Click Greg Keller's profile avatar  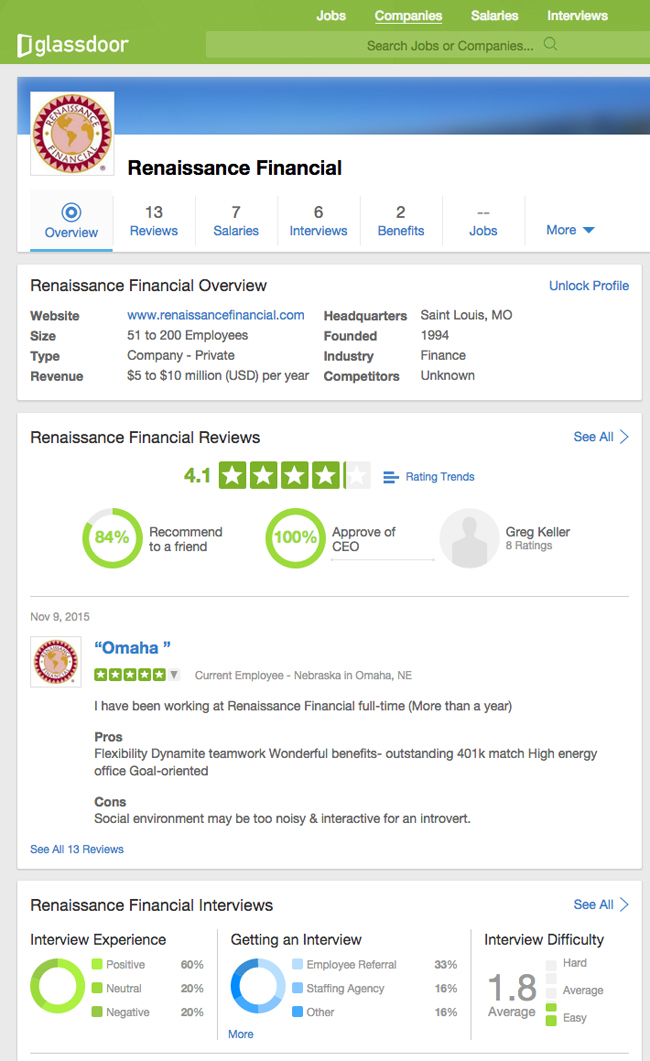(469, 538)
